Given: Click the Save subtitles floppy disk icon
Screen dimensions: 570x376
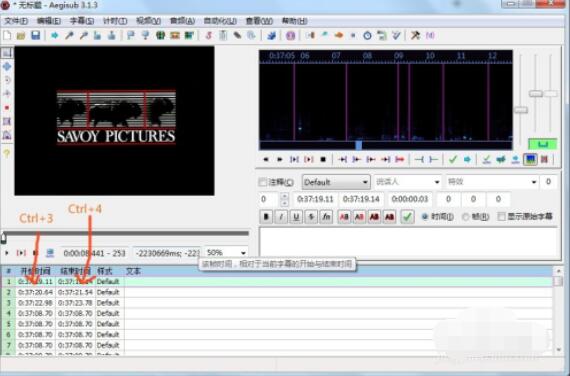Looking at the screenshot, I should pos(35,35).
